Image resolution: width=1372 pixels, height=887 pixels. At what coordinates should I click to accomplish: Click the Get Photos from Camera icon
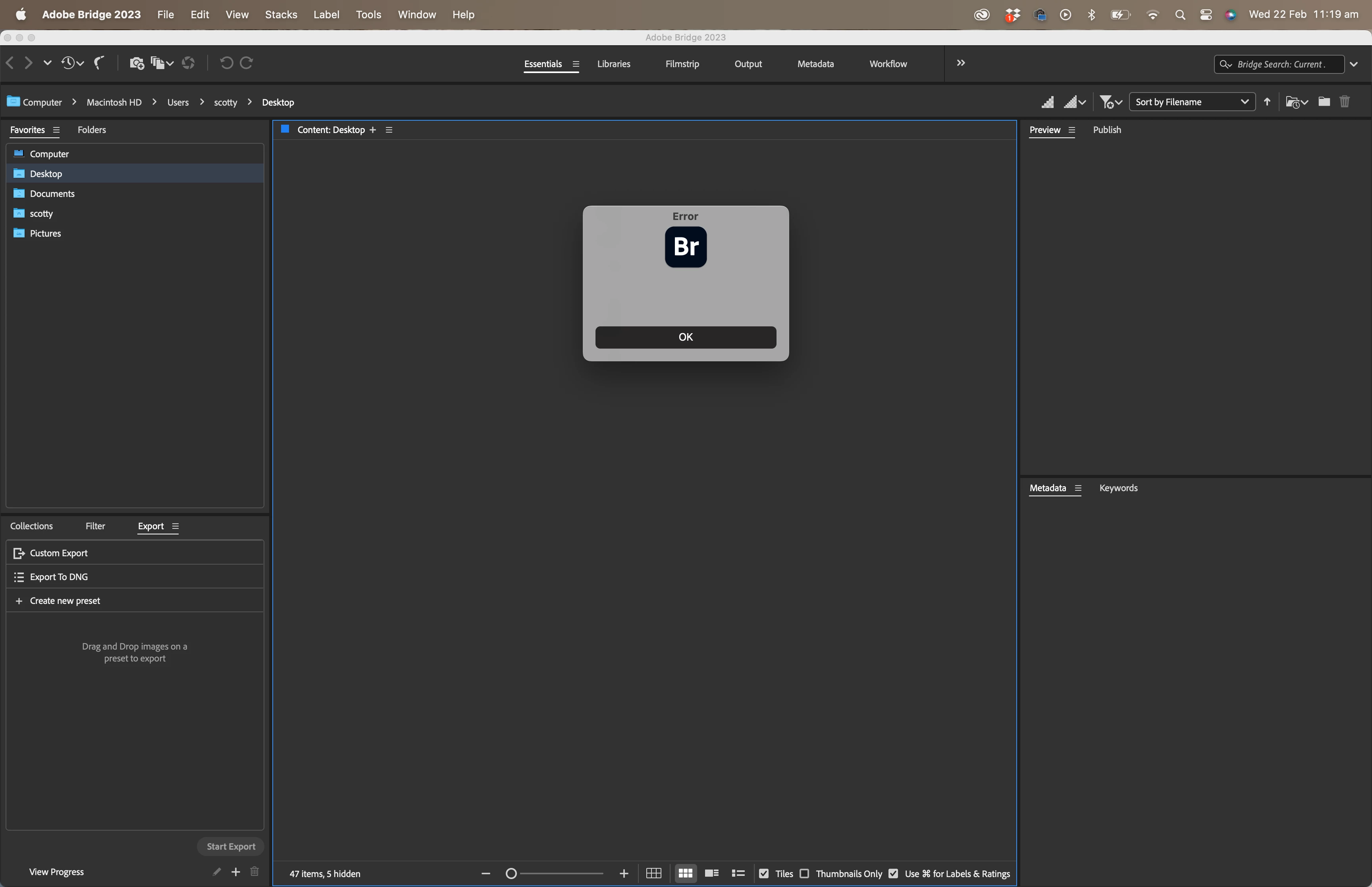point(137,64)
